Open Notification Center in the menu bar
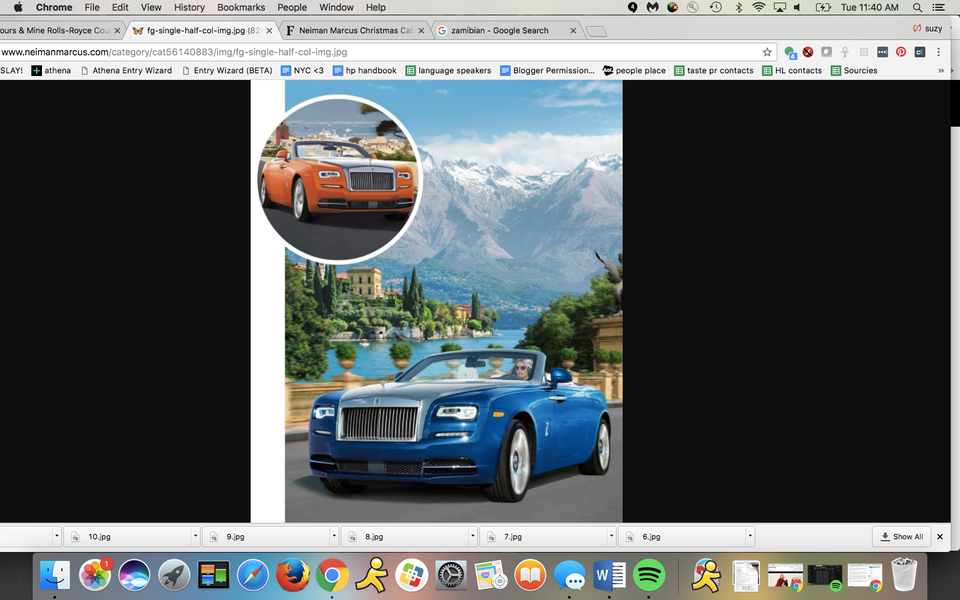960x600 pixels. click(938, 7)
